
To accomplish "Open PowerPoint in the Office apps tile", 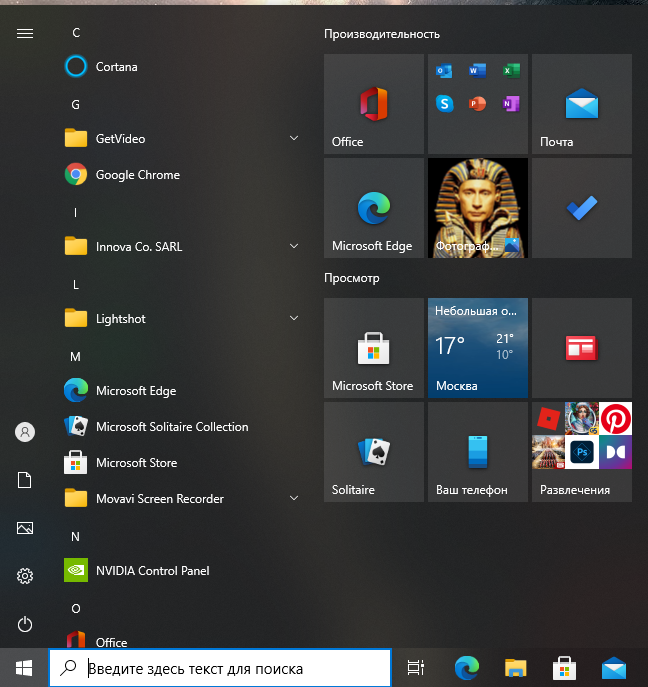I will 477,104.
